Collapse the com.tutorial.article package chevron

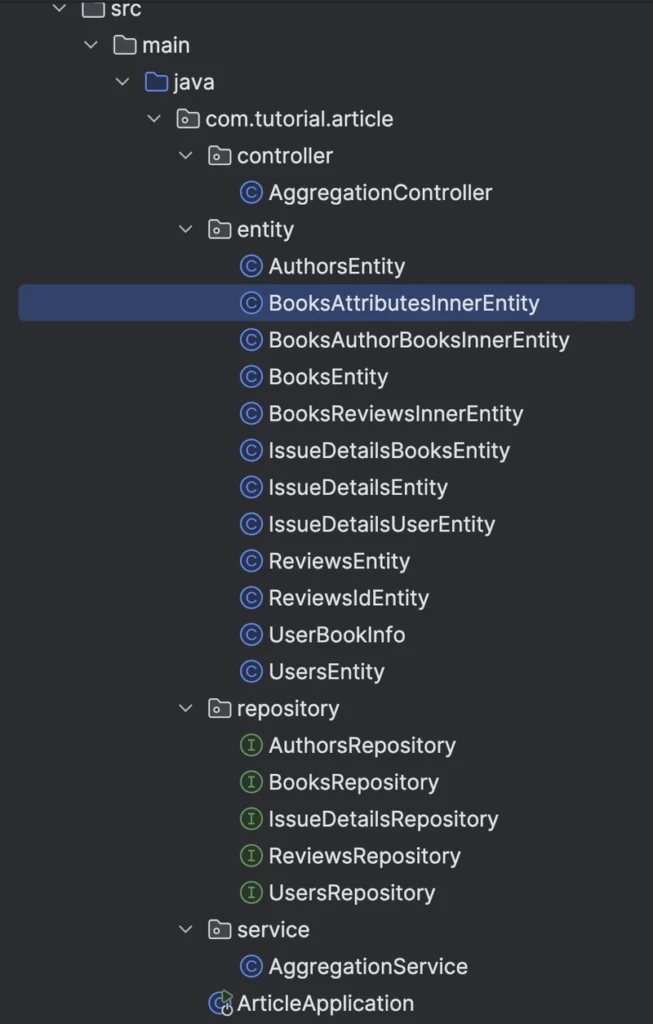click(x=155, y=119)
